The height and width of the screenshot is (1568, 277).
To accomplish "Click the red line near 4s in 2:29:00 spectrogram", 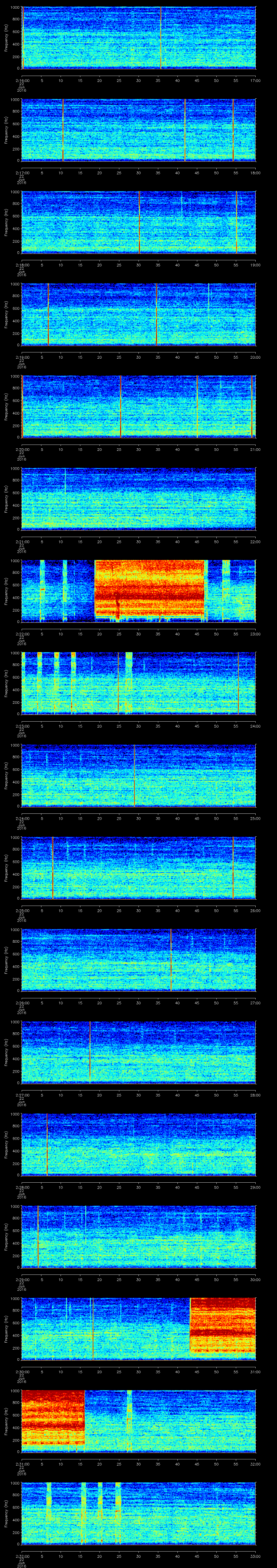I will (x=38, y=1236).
